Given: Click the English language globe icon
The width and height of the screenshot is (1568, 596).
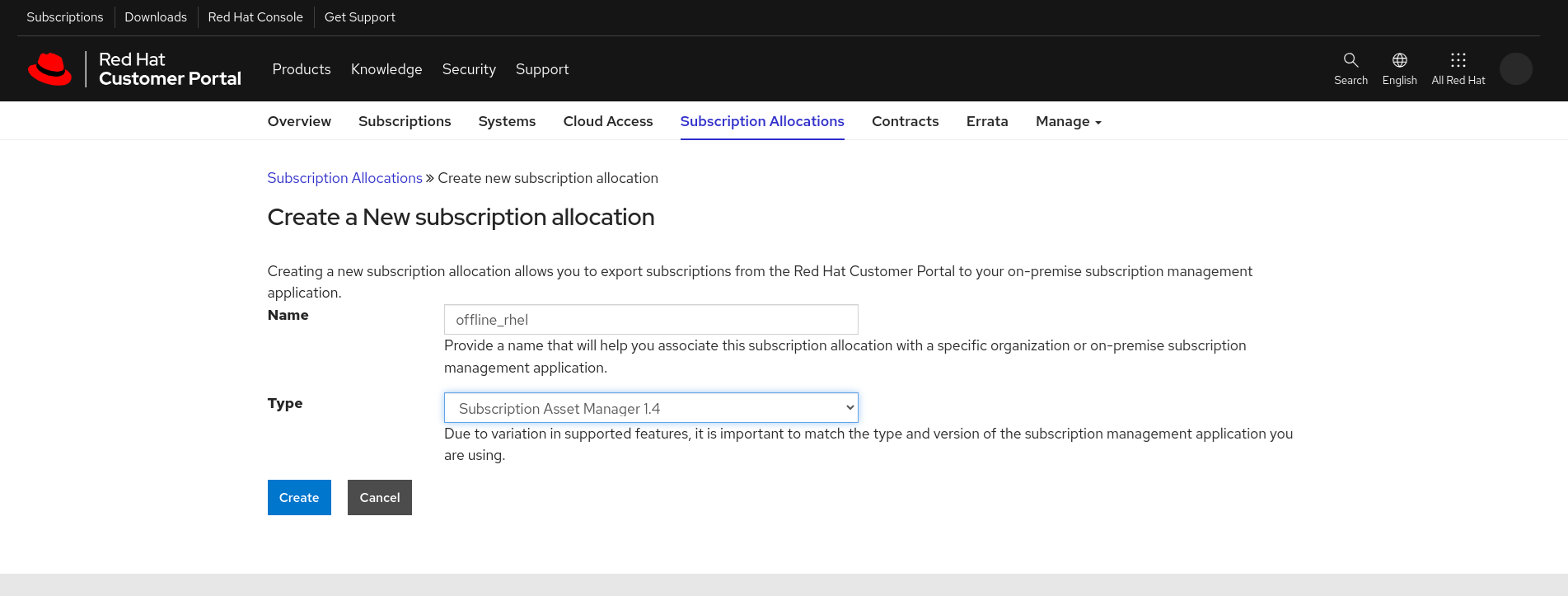Looking at the screenshot, I should pyautogui.click(x=1399, y=60).
